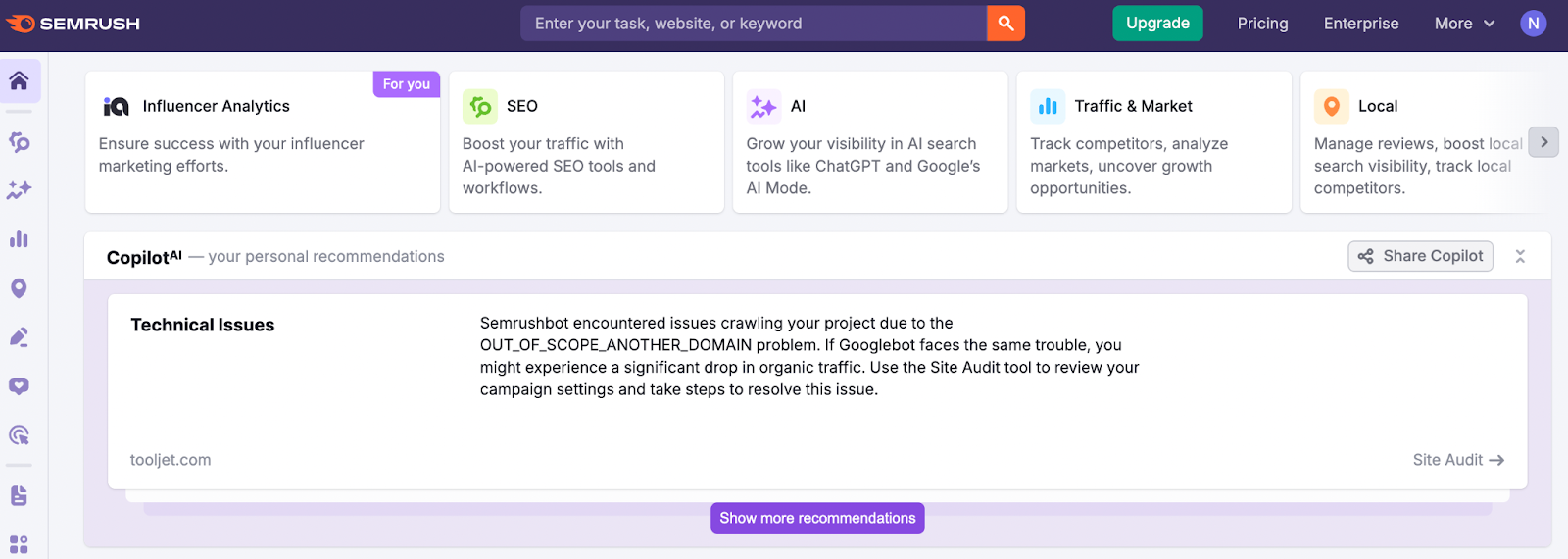1568x559 pixels.
Task: Click the orange search magnifier button
Action: (1005, 24)
